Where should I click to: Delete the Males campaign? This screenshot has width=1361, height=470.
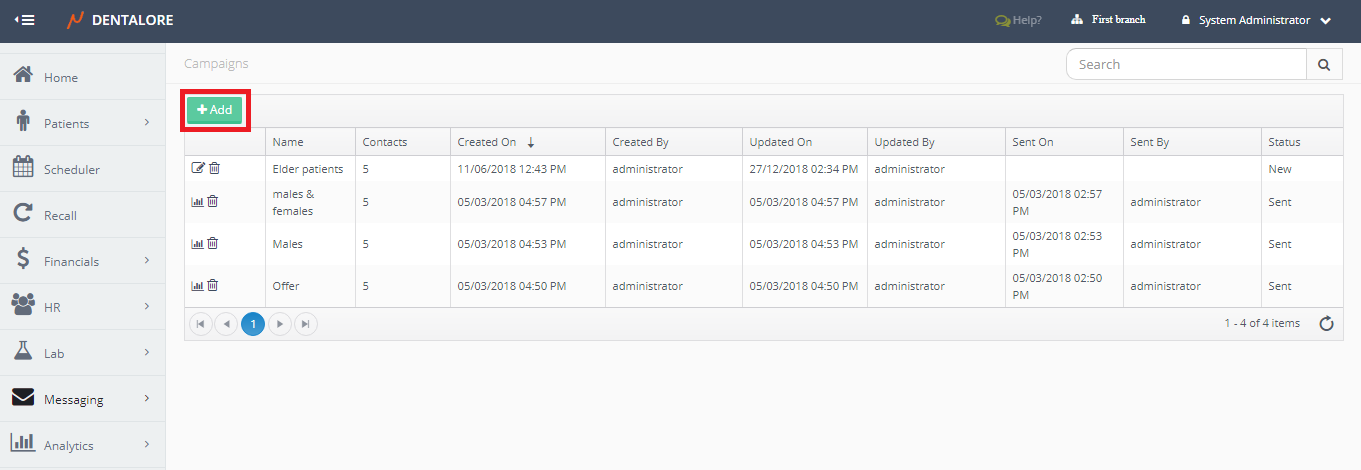tap(213, 244)
